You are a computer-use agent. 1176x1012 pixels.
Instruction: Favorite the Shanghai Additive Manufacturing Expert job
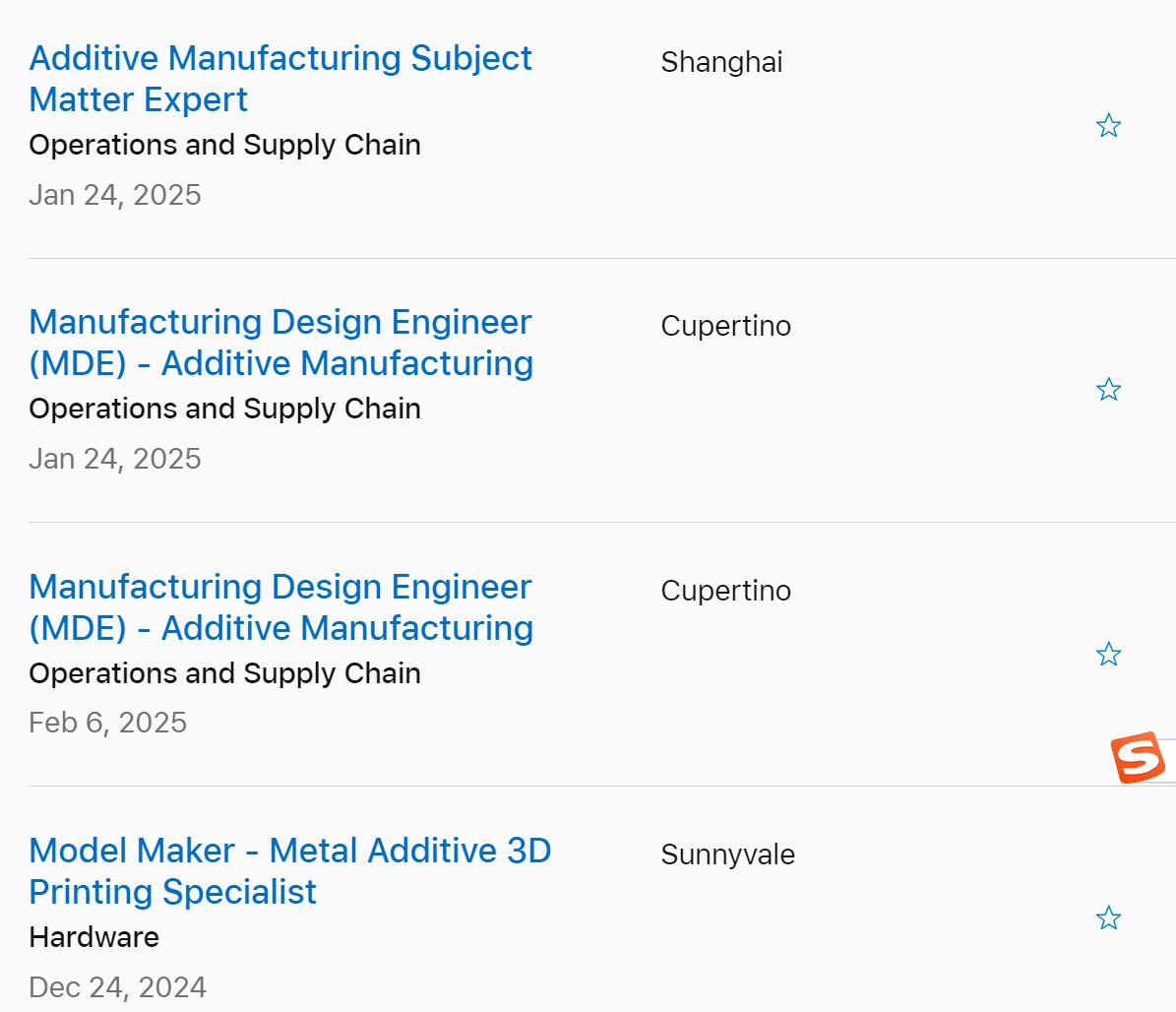pyautogui.click(x=1108, y=126)
